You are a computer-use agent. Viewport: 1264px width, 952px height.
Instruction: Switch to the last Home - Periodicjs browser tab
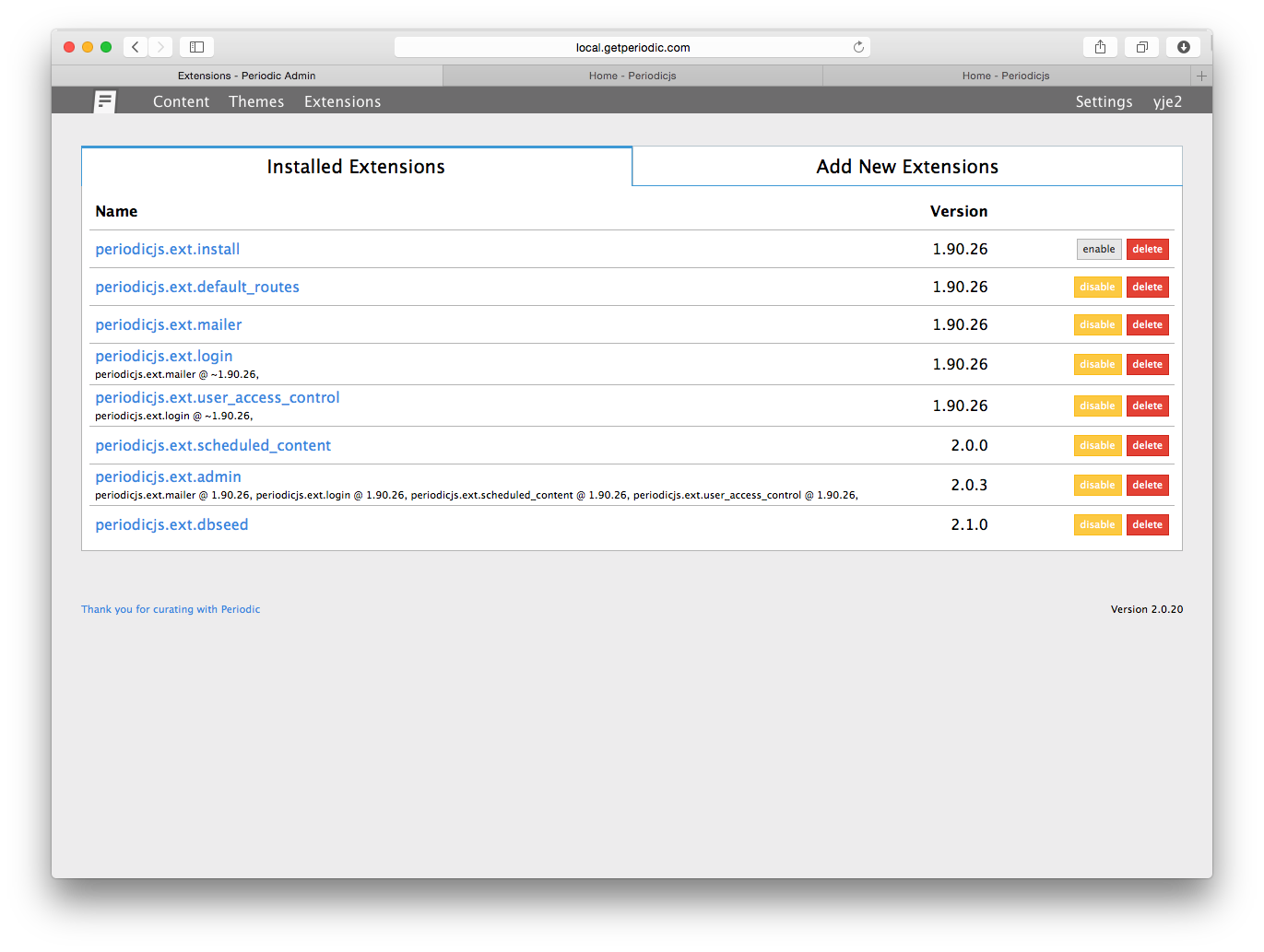pyautogui.click(x=1006, y=76)
